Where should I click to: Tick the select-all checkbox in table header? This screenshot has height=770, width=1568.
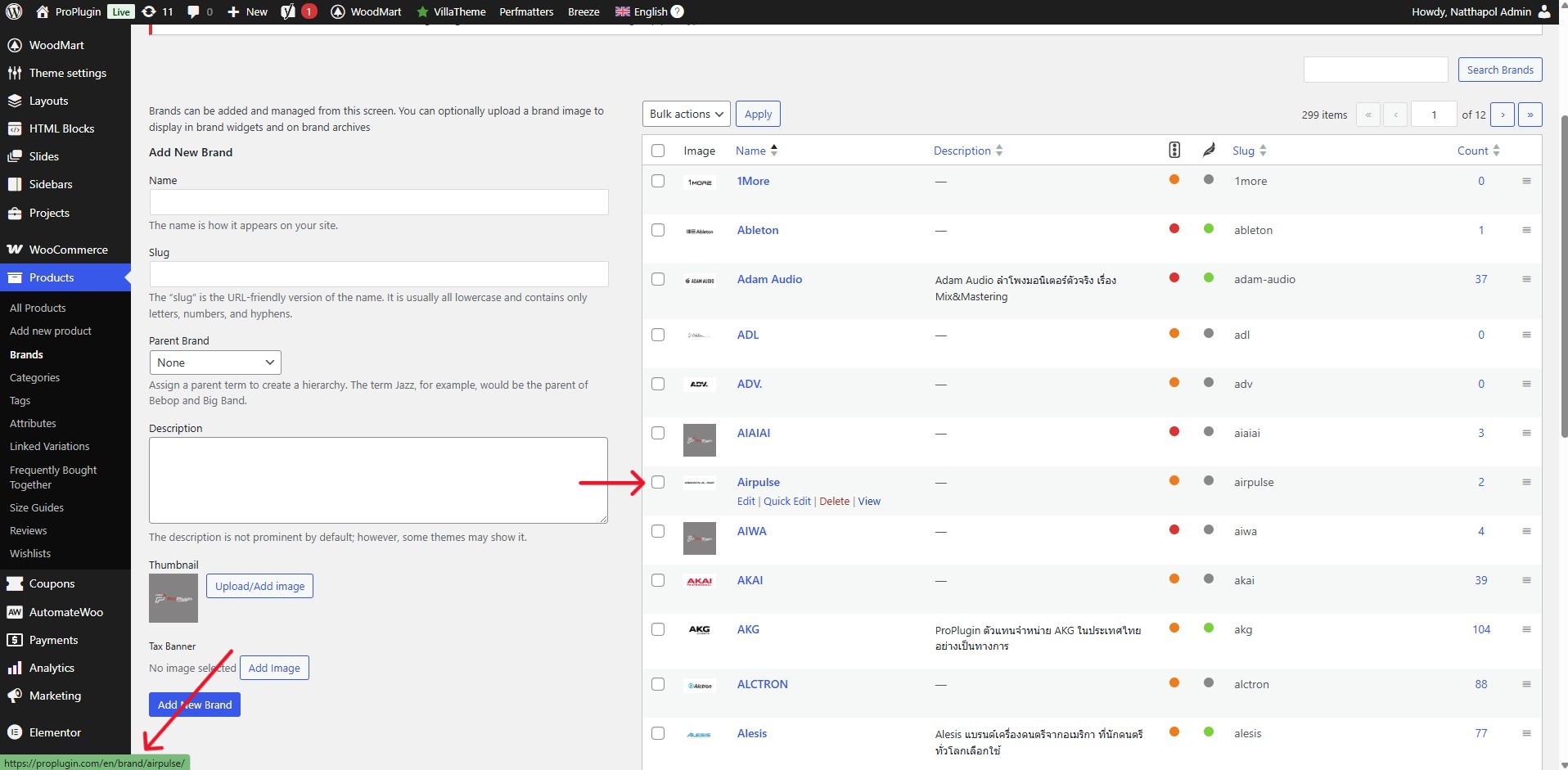[658, 151]
